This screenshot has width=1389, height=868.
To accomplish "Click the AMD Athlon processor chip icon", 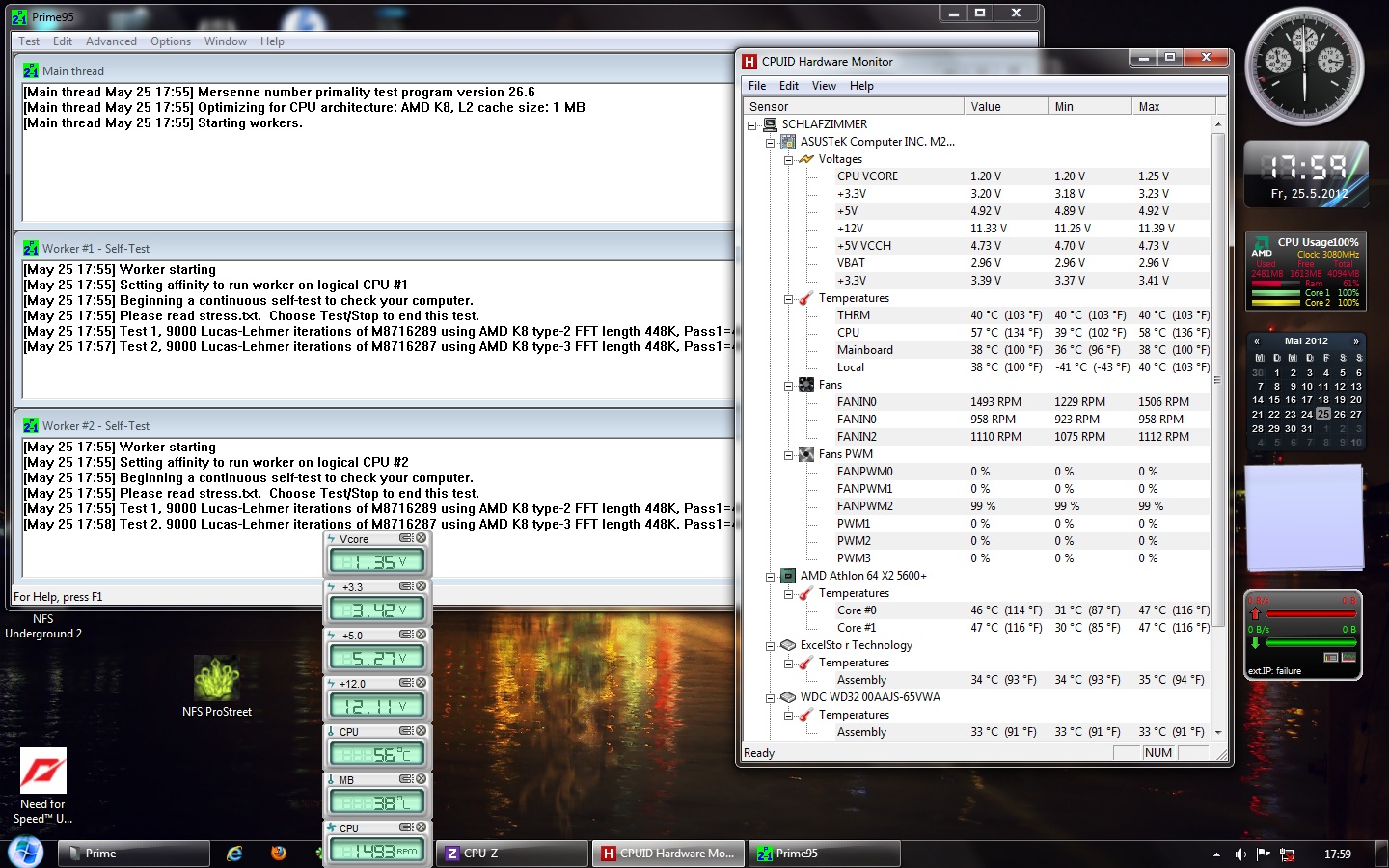I will [788, 576].
